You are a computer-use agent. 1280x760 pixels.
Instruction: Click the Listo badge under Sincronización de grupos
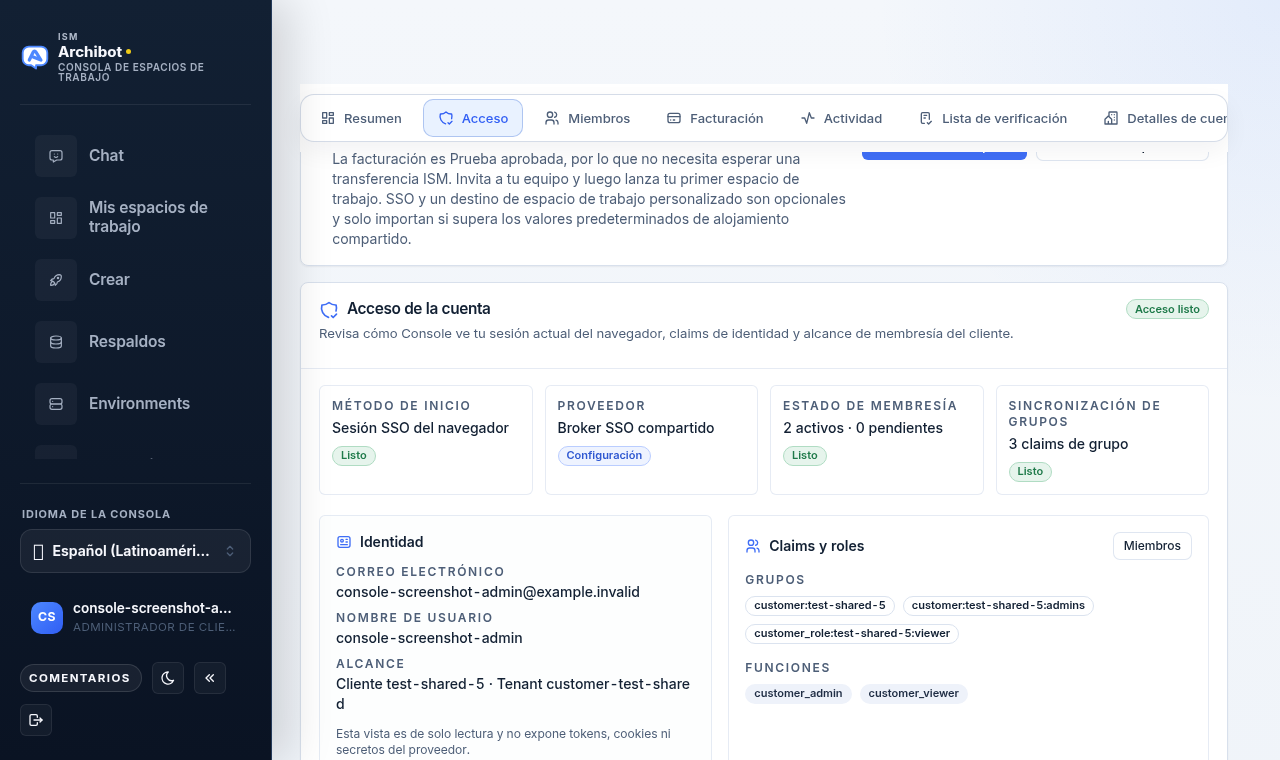click(x=1030, y=471)
